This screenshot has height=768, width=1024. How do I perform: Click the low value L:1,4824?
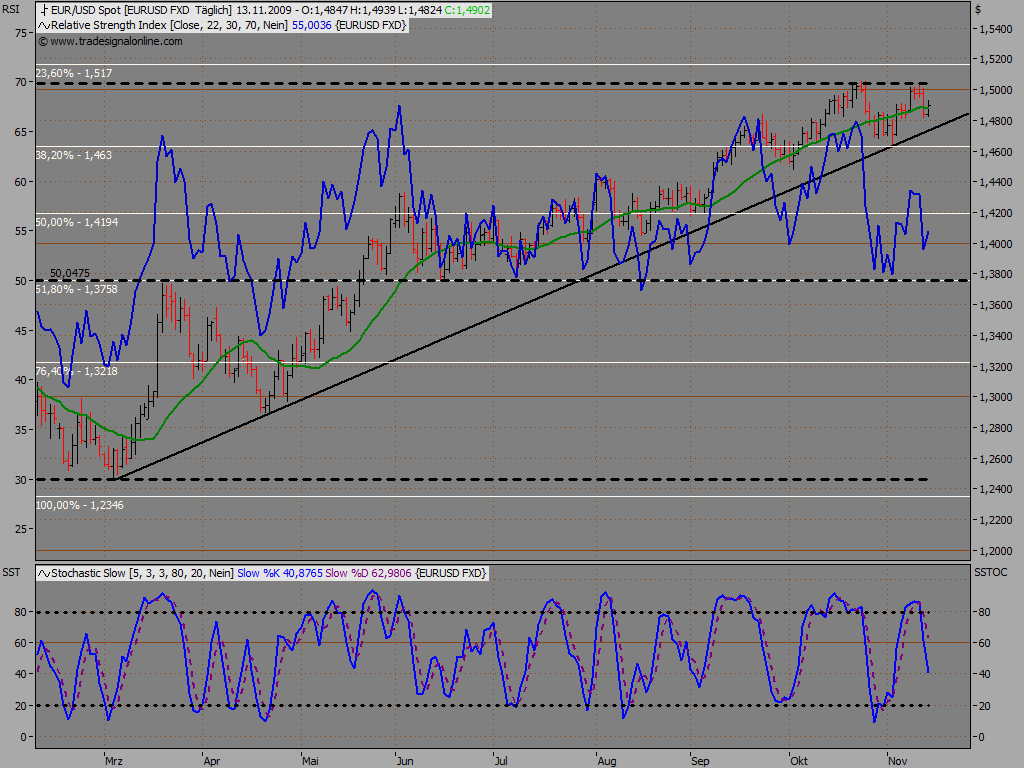pyautogui.click(x=419, y=10)
